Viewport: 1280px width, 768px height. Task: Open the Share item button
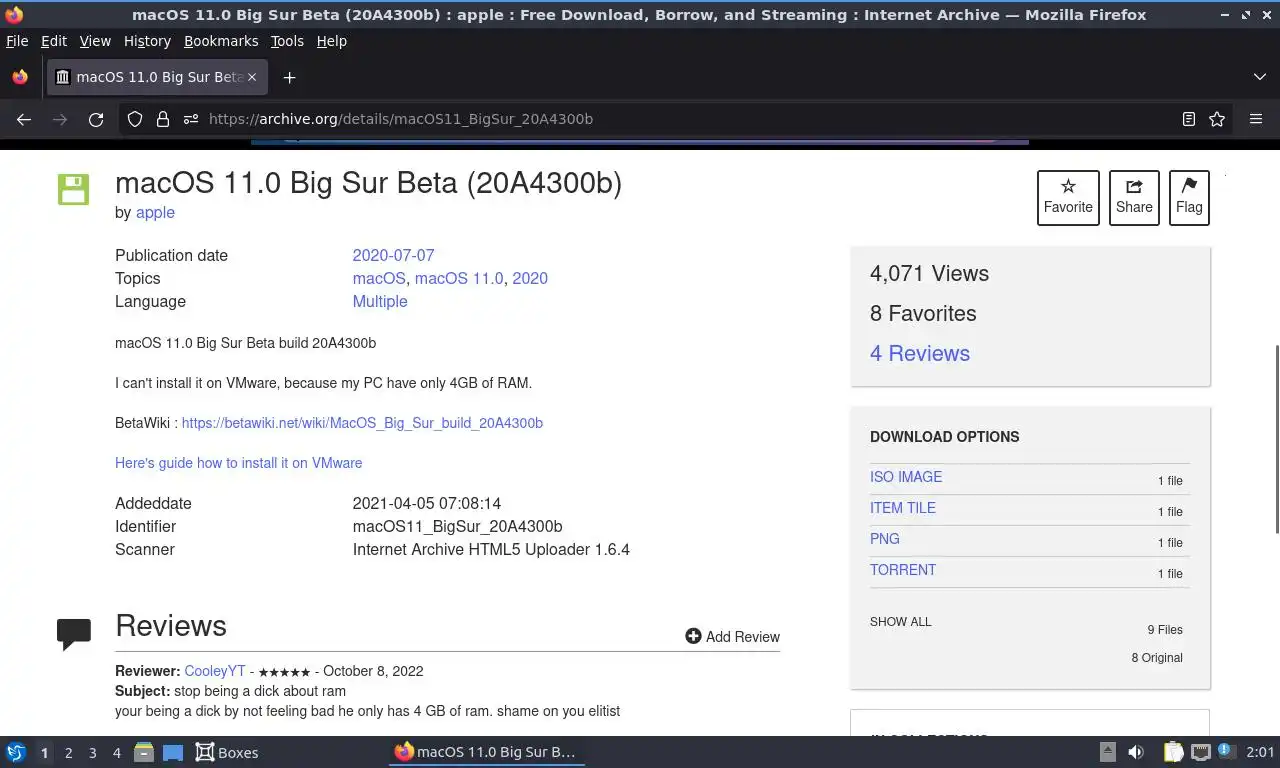pos(1134,197)
